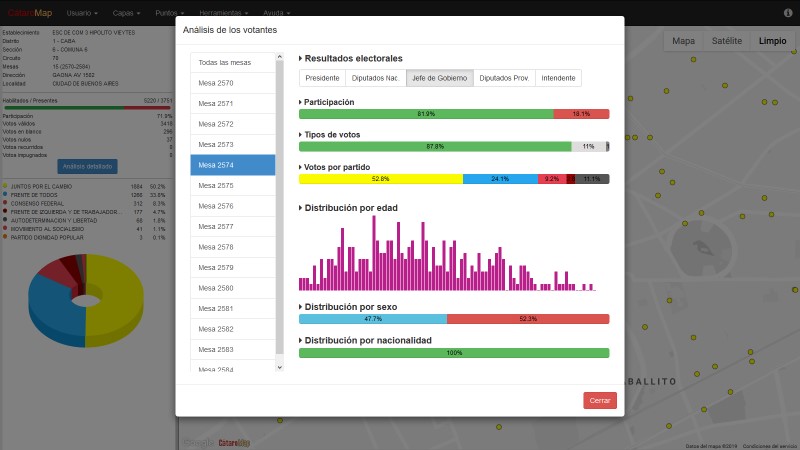Click the 87.8% green vote-type segment
This screenshot has height=450, width=800.
tap(435, 146)
